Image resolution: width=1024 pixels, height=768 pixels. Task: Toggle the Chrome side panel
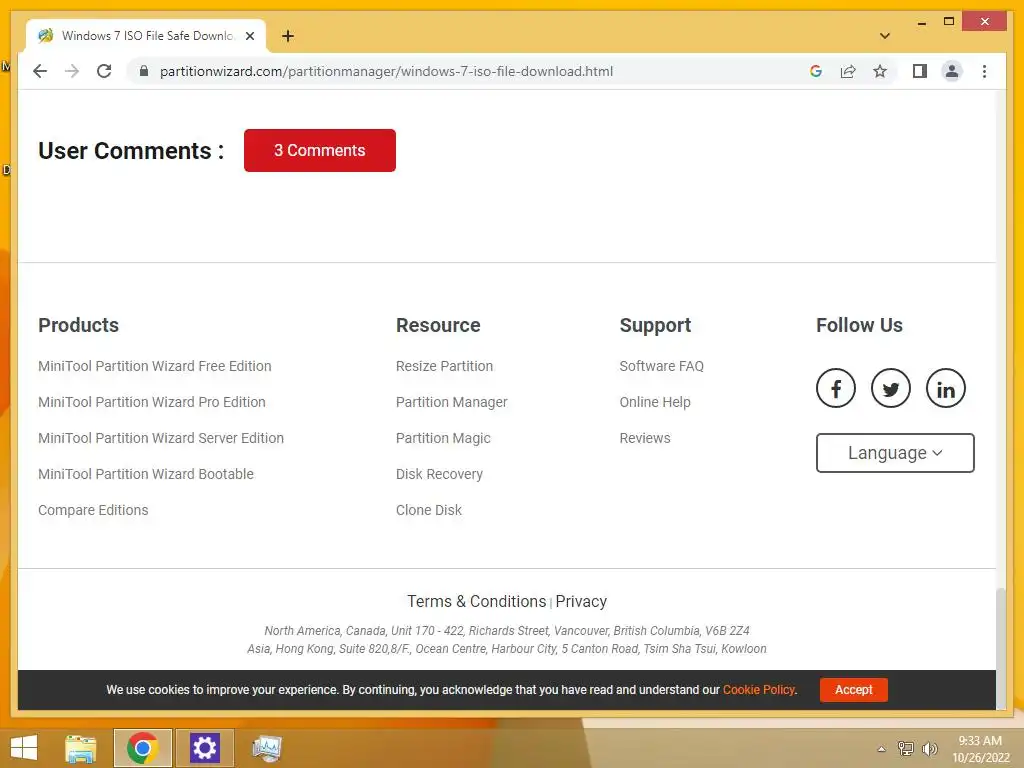point(920,71)
